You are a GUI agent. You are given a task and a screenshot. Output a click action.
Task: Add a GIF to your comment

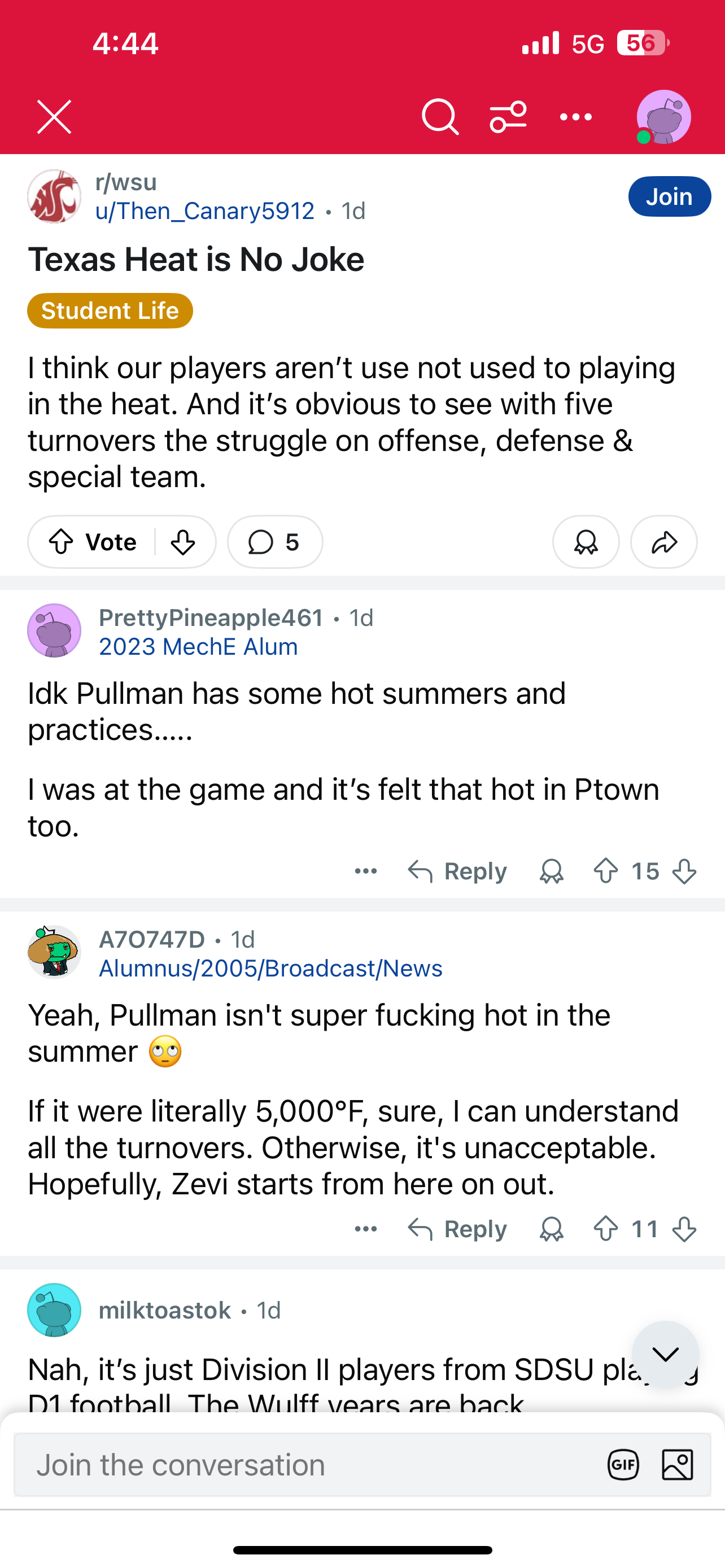point(623,1465)
